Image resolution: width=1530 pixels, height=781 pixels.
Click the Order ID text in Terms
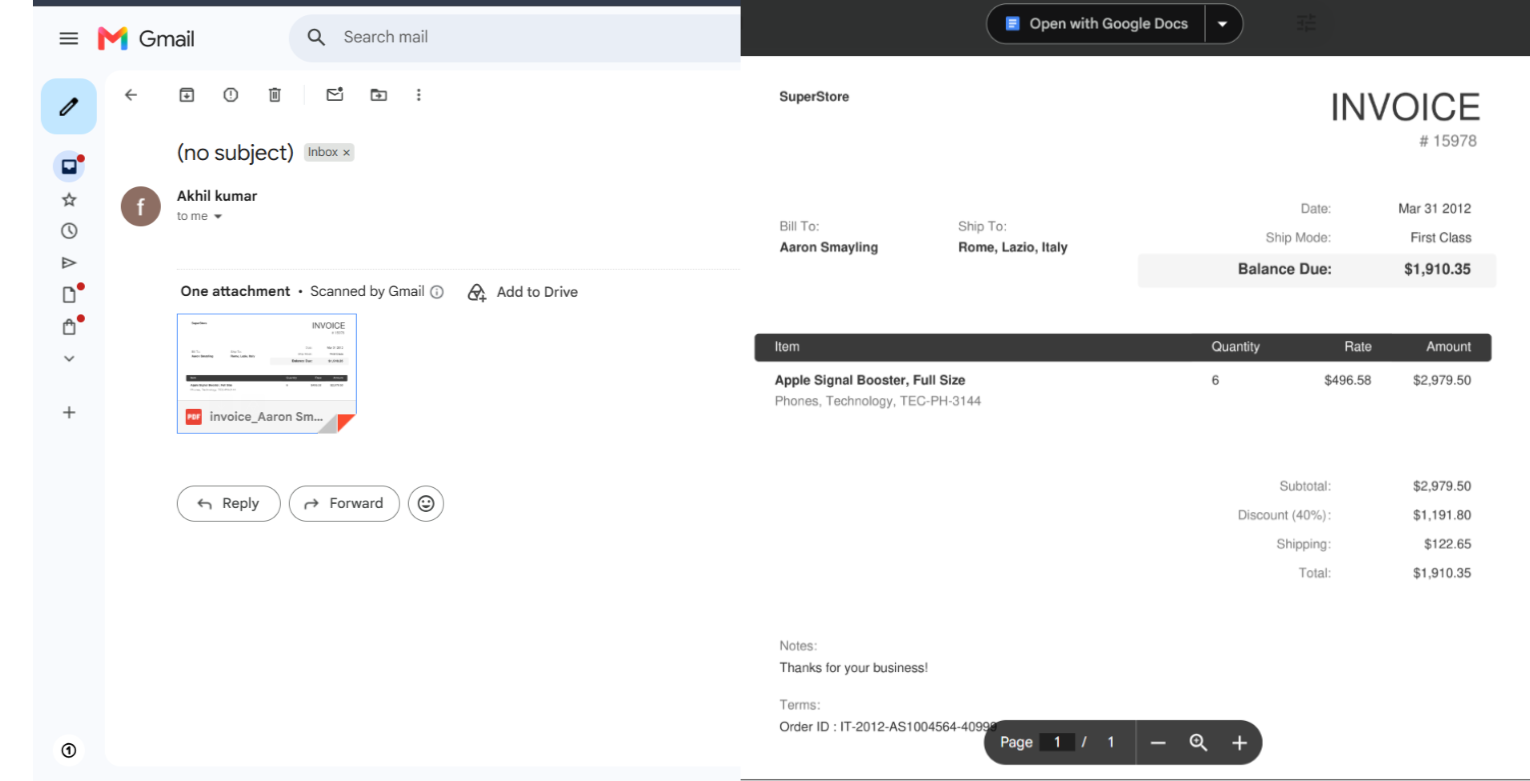[888, 726]
